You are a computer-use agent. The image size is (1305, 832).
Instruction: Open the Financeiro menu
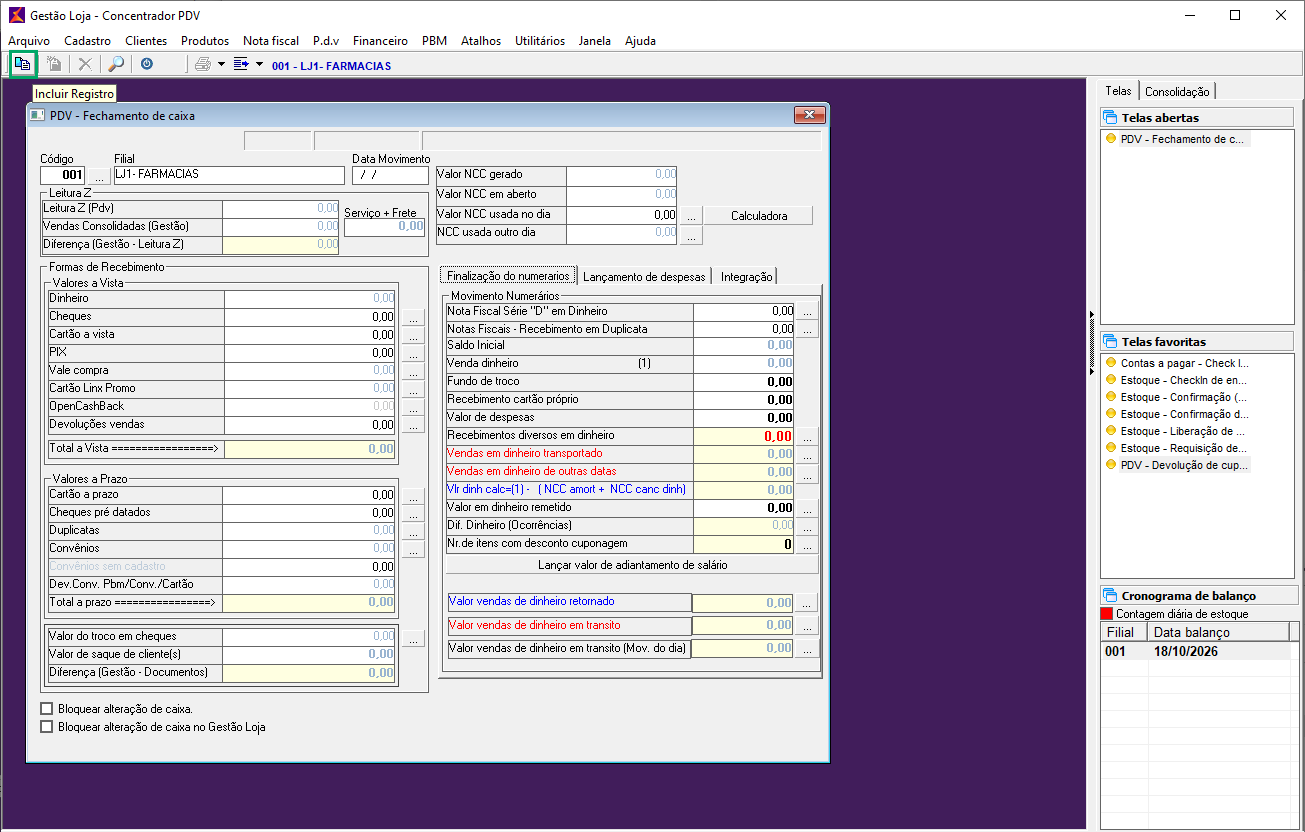pos(380,41)
